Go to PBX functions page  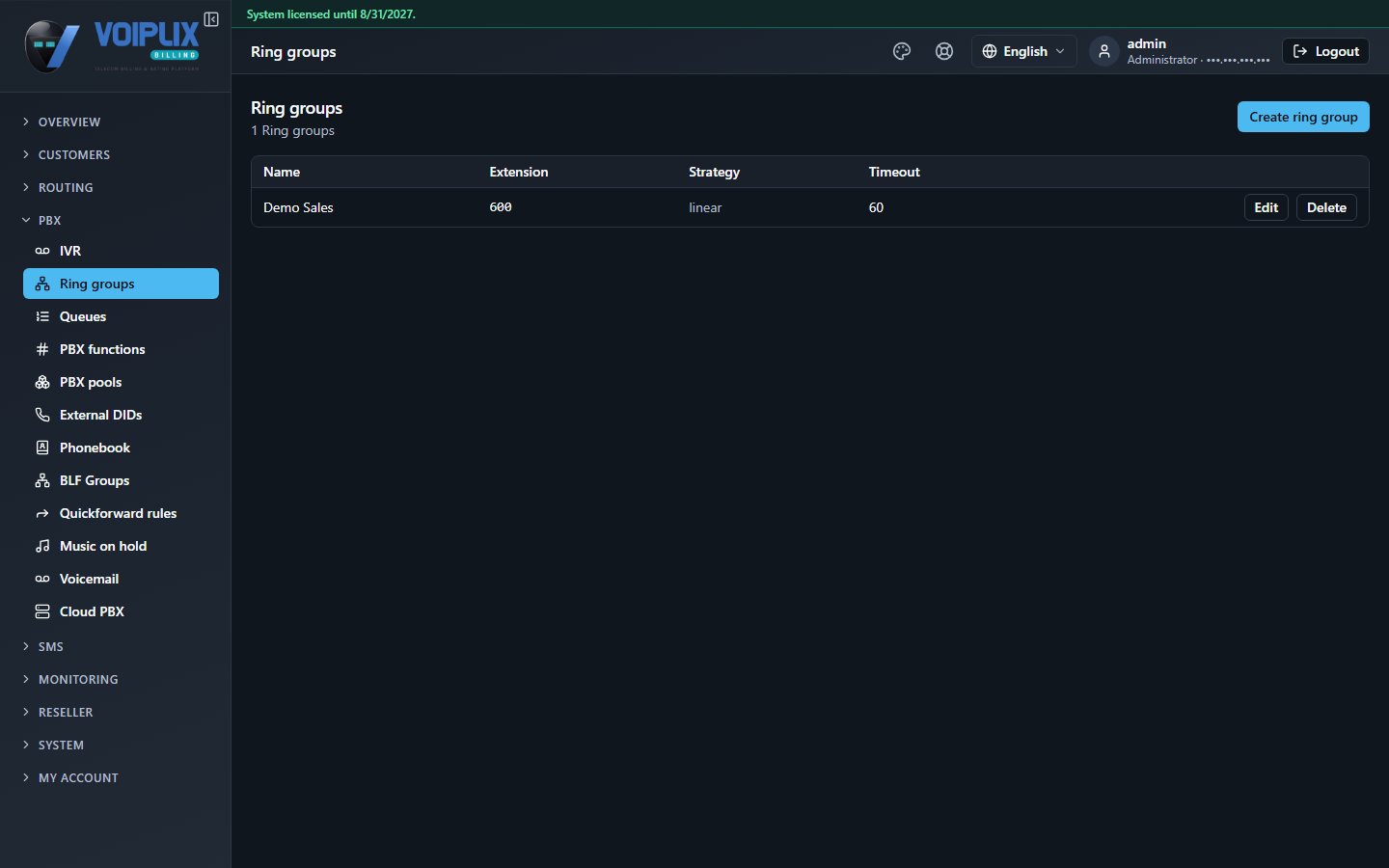[x=121, y=349]
